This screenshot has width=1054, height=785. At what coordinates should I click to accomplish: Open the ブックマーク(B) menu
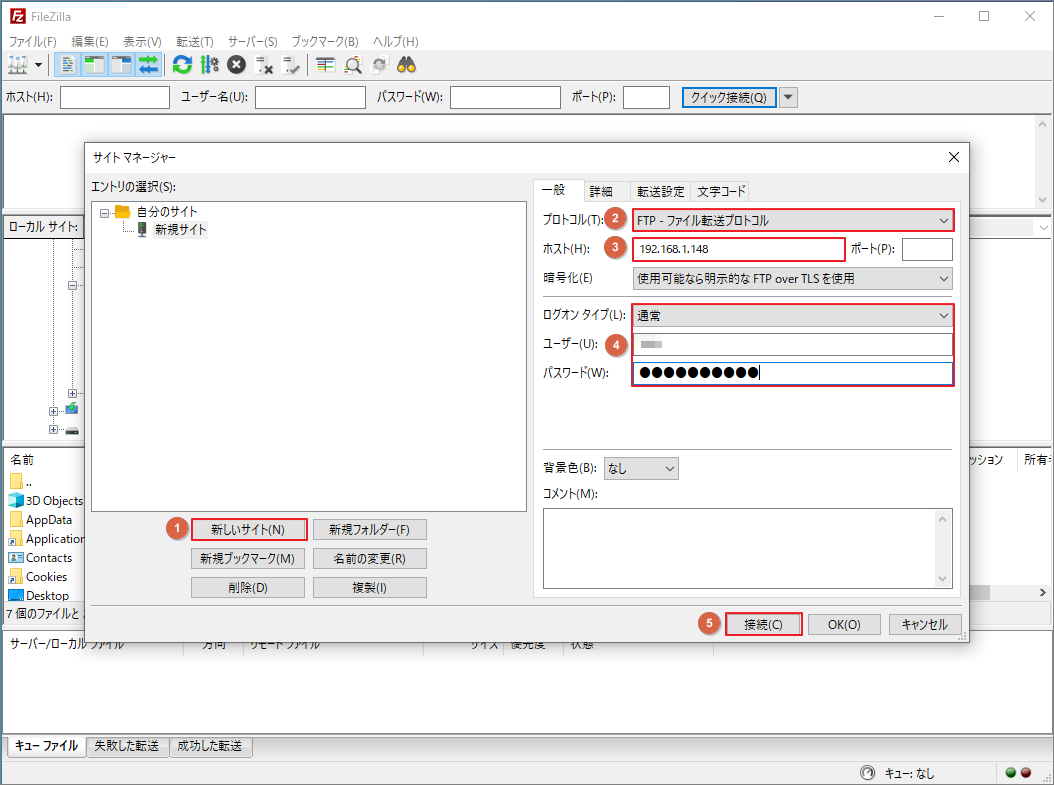coord(325,42)
